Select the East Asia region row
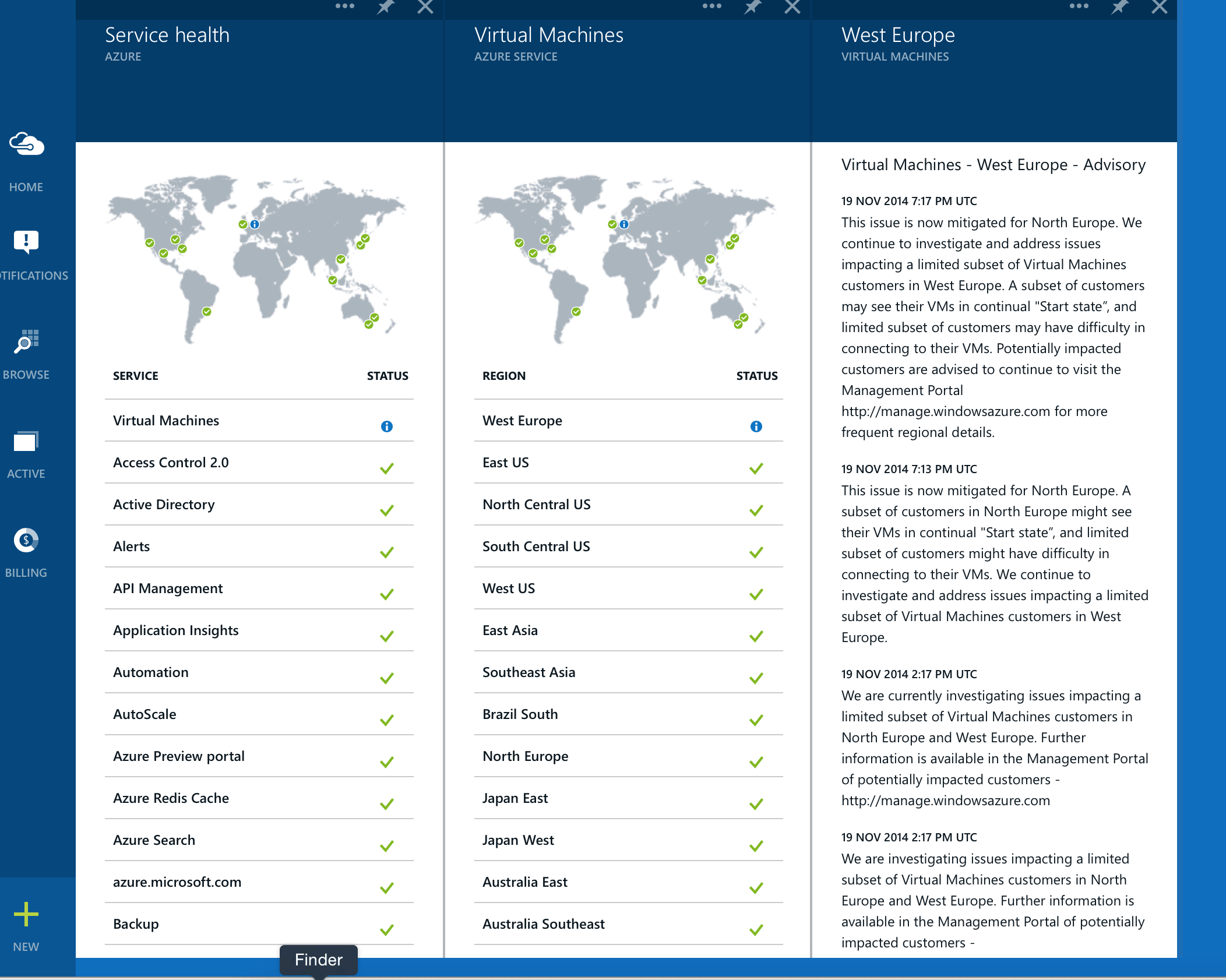 tap(629, 630)
